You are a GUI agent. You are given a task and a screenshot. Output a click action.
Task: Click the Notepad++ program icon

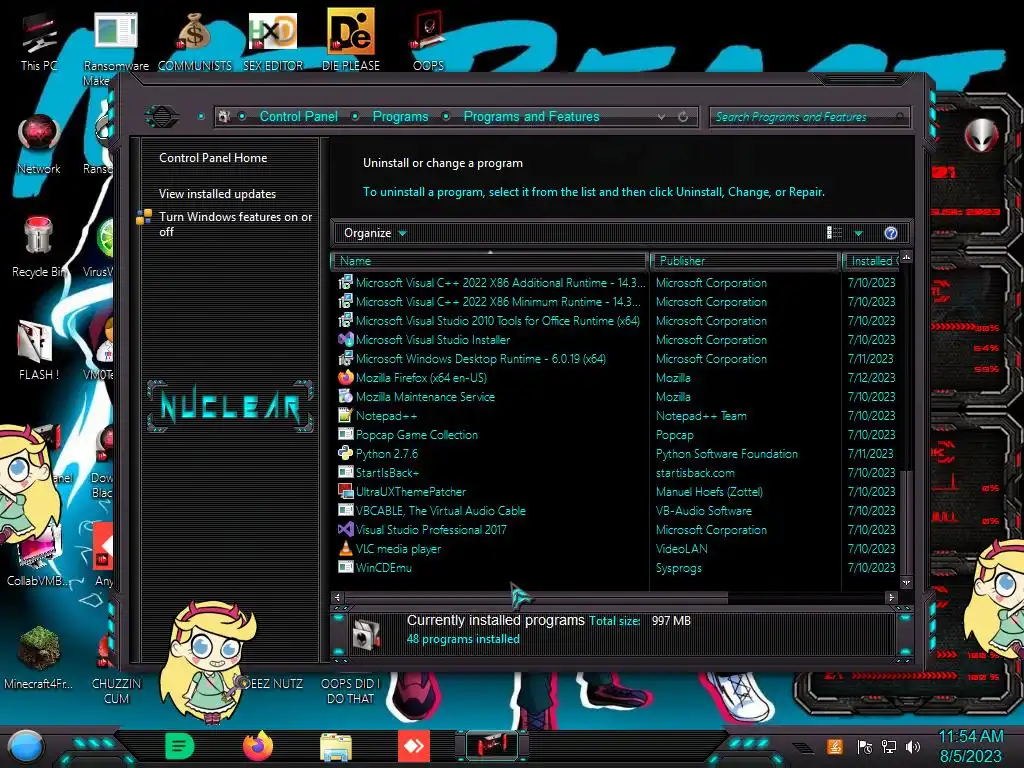345,415
